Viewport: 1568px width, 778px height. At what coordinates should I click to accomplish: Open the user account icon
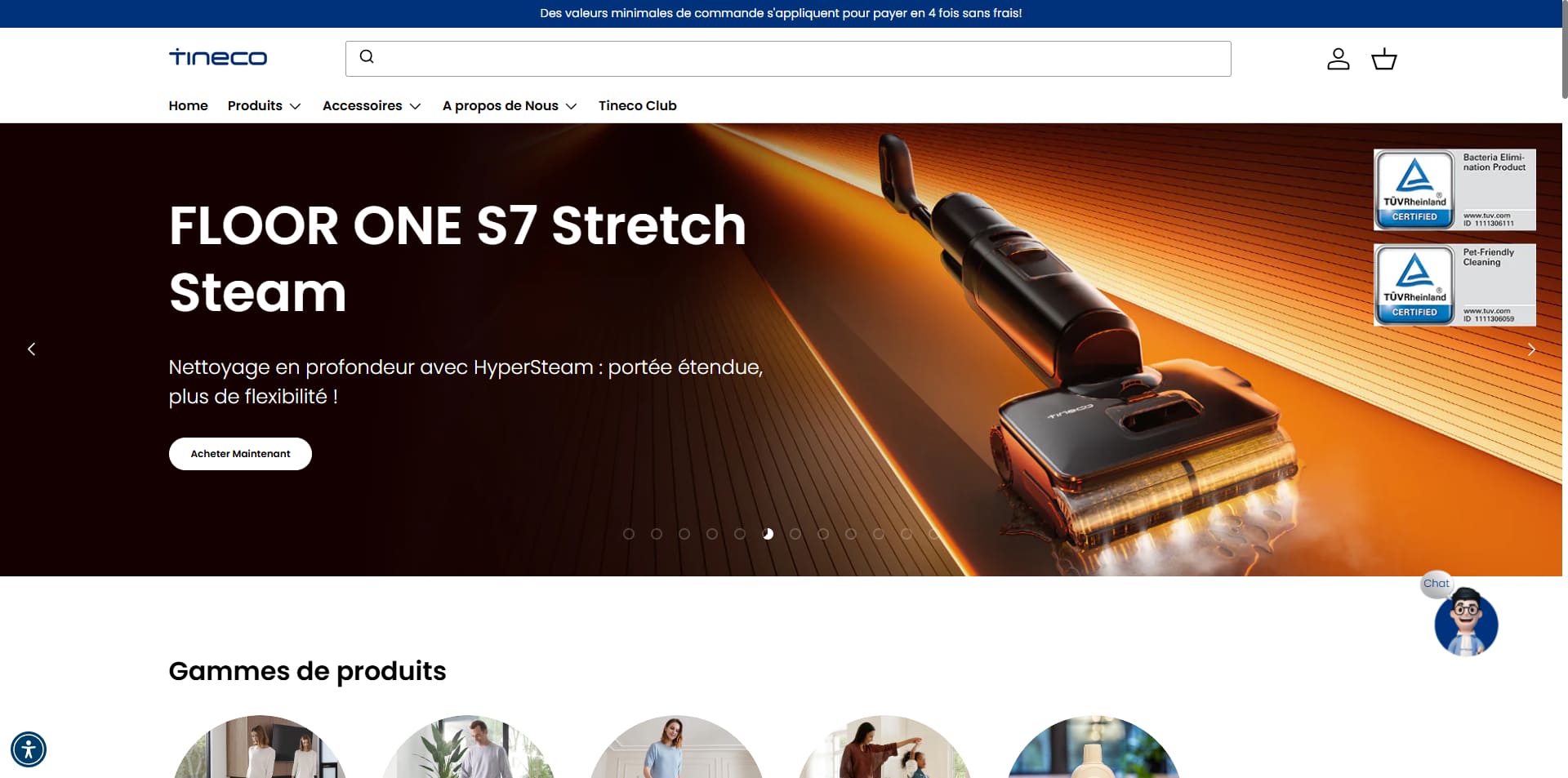[x=1338, y=59]
